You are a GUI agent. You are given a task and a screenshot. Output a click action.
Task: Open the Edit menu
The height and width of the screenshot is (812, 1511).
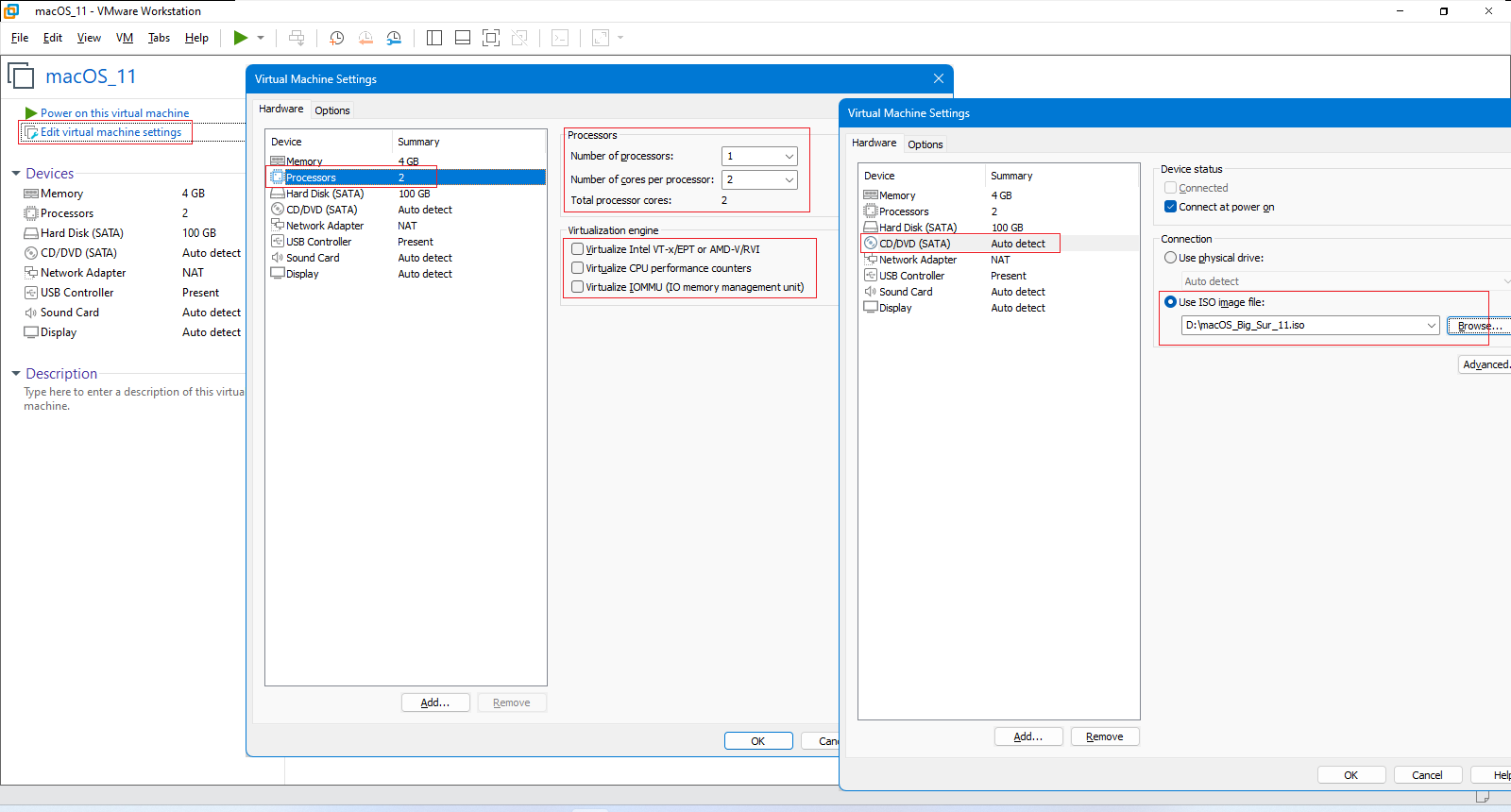(53, 38)
